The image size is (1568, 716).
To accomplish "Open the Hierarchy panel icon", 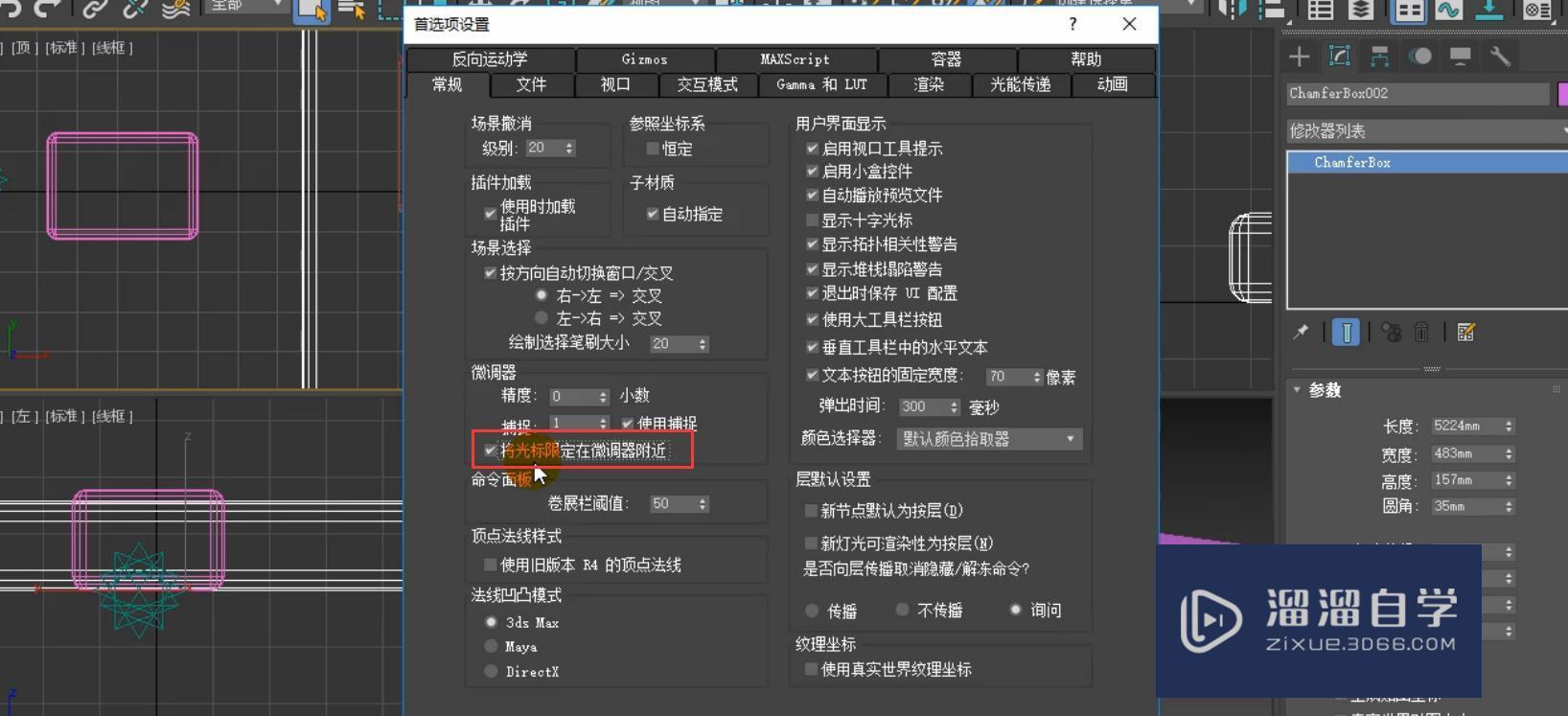I will pyautogui.click(x=1379, y=57).
